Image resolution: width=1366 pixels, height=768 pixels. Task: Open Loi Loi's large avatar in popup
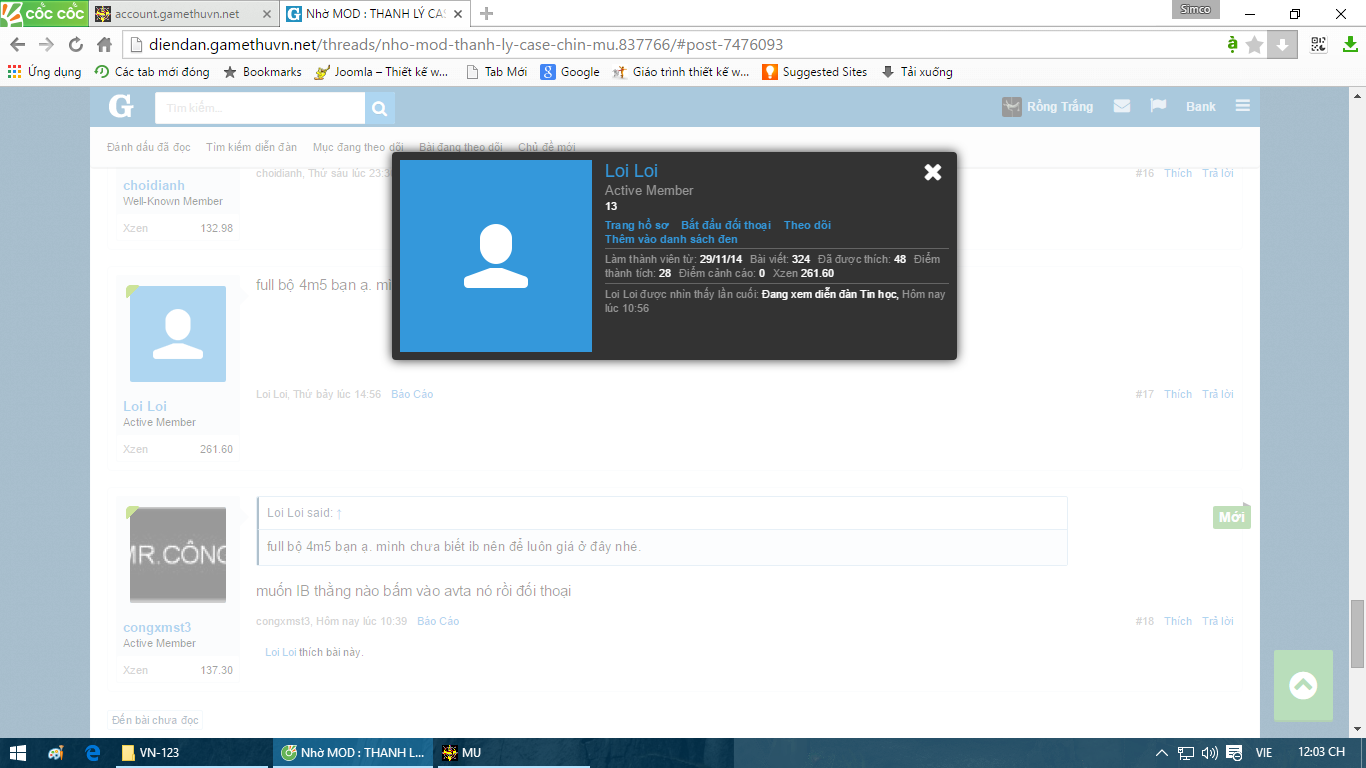coord(496,256)
